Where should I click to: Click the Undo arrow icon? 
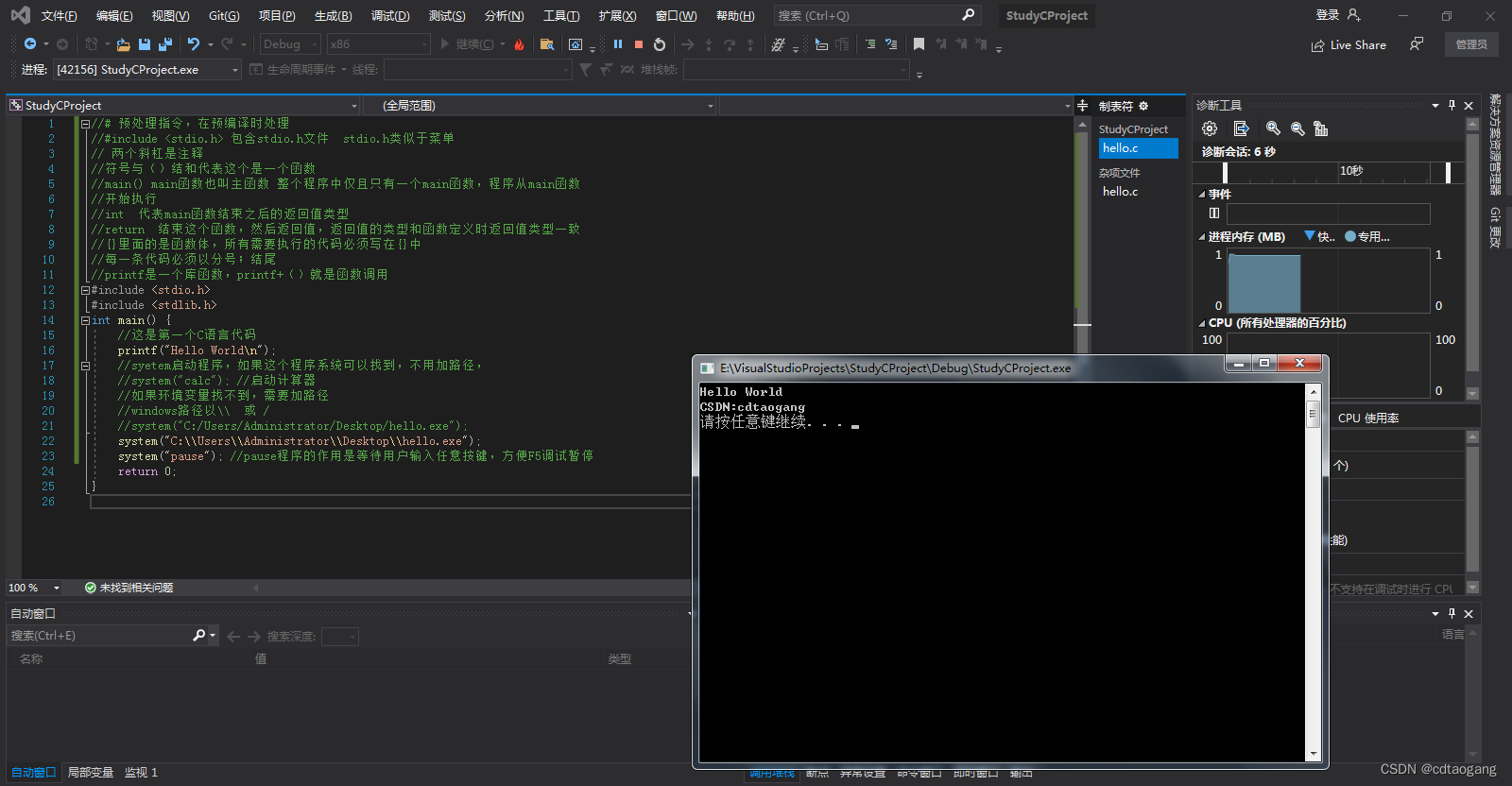(194, 44)
